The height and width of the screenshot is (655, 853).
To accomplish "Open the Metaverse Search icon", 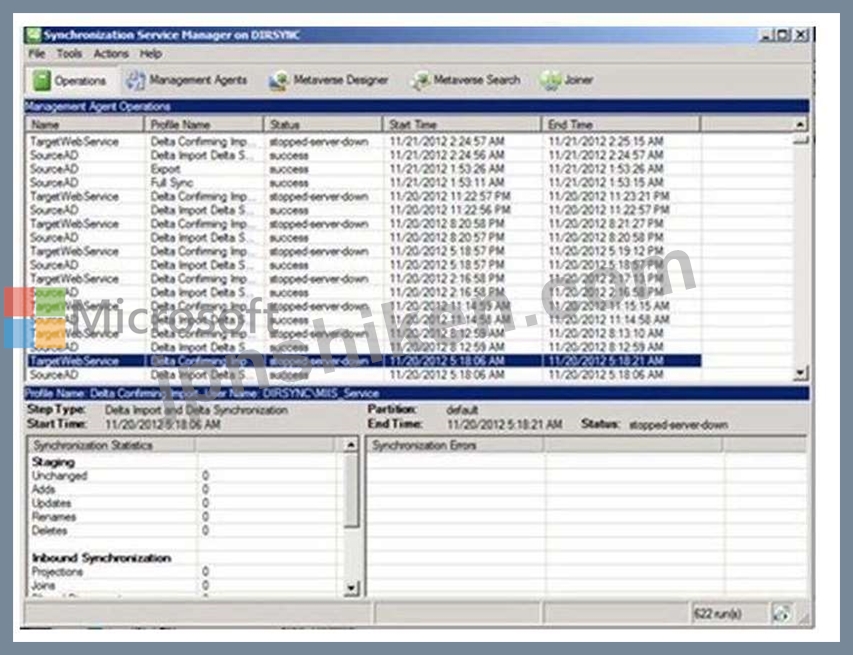I will 420,81.
